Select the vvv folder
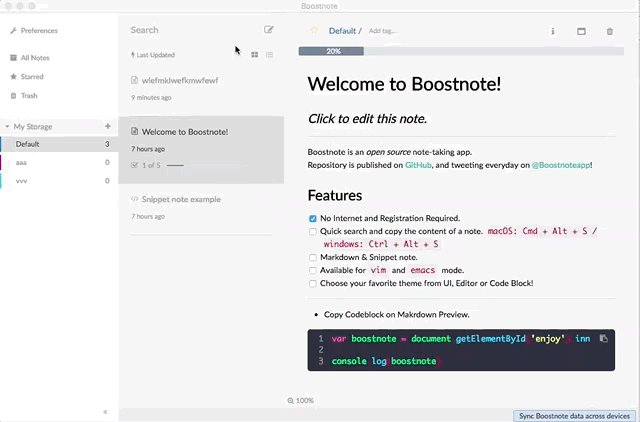640x422 pixels. coord(60,181)
